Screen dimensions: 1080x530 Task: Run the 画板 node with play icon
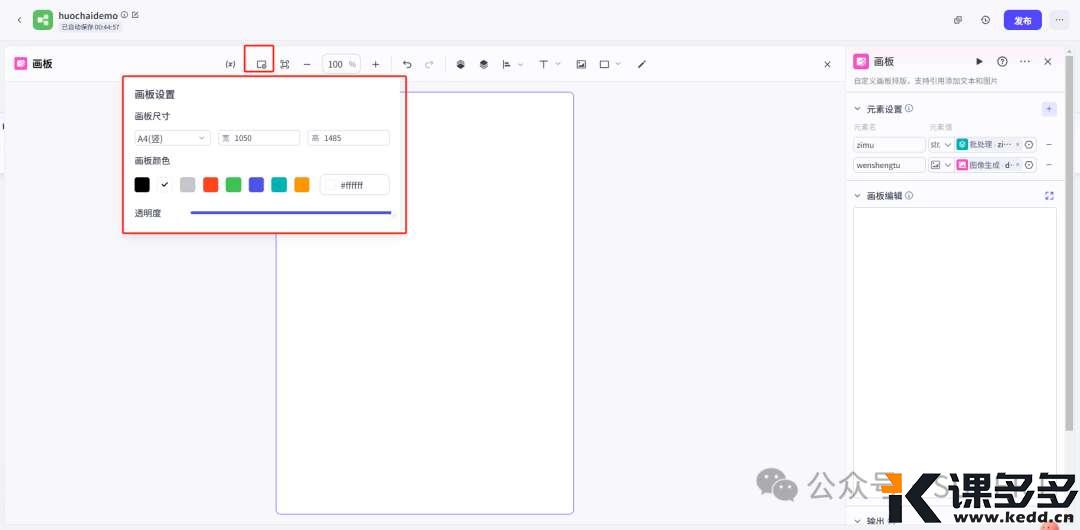(979, 62)
